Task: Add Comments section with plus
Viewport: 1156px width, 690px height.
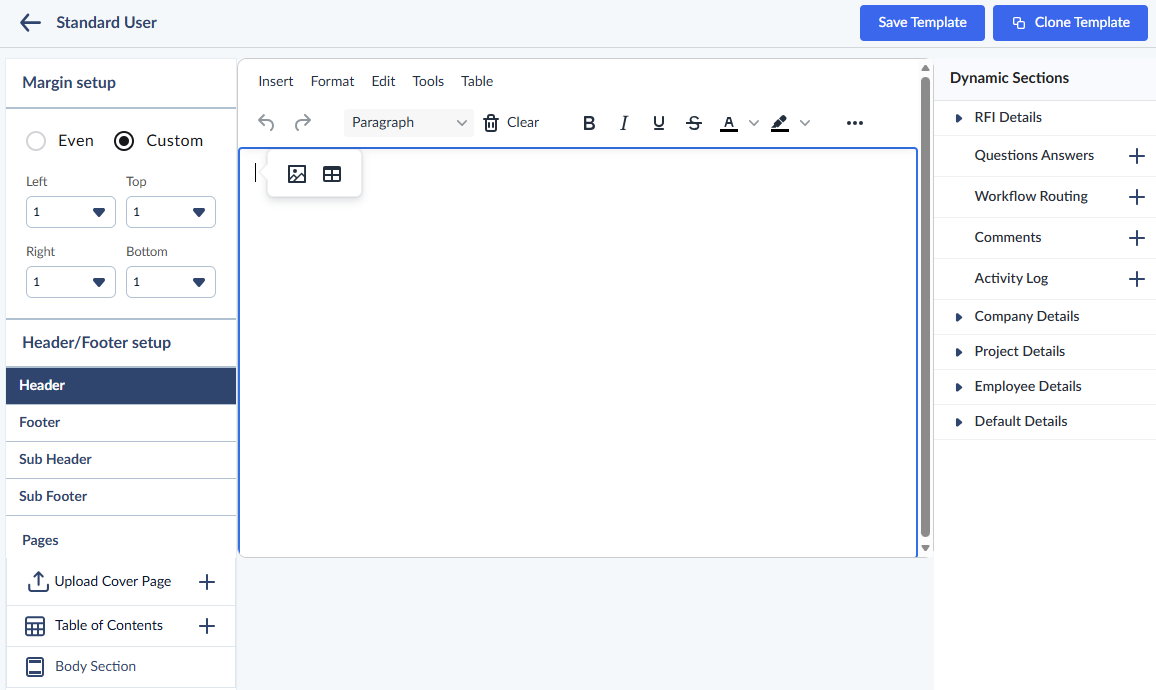Action: [1137, 238]
